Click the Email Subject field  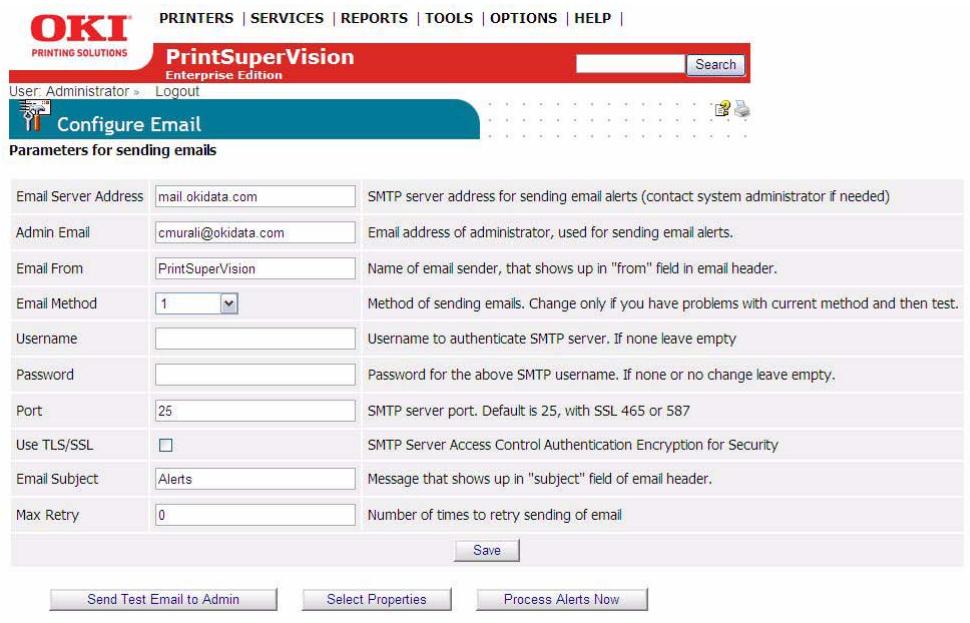tap(255, 479)
